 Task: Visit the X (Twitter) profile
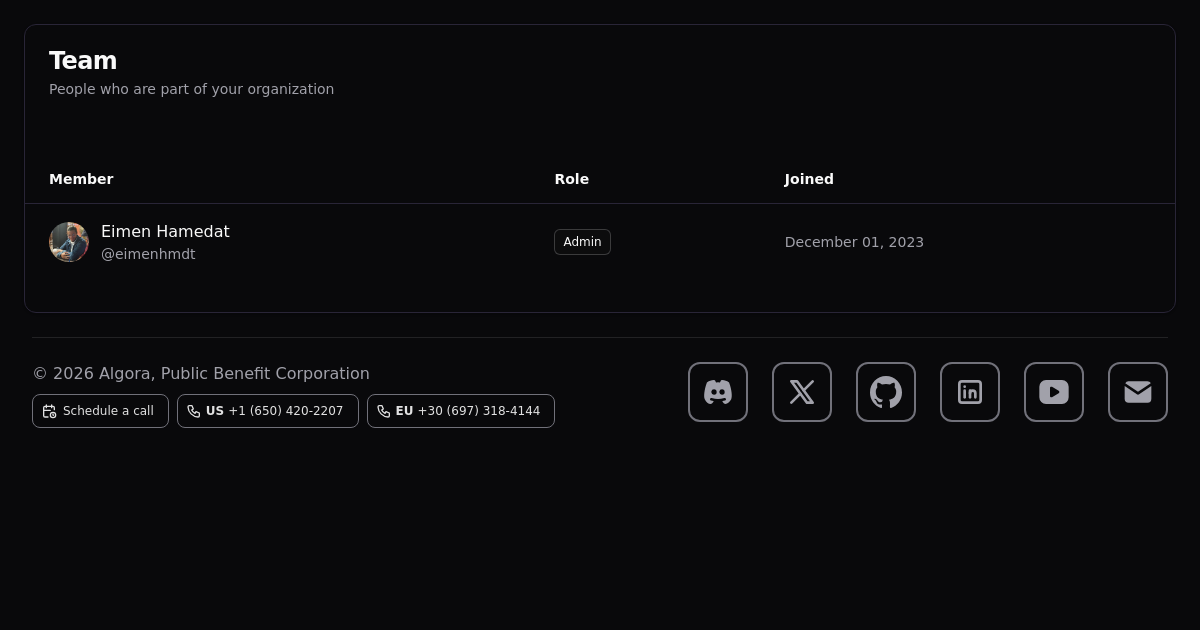(x=802, y=392)
